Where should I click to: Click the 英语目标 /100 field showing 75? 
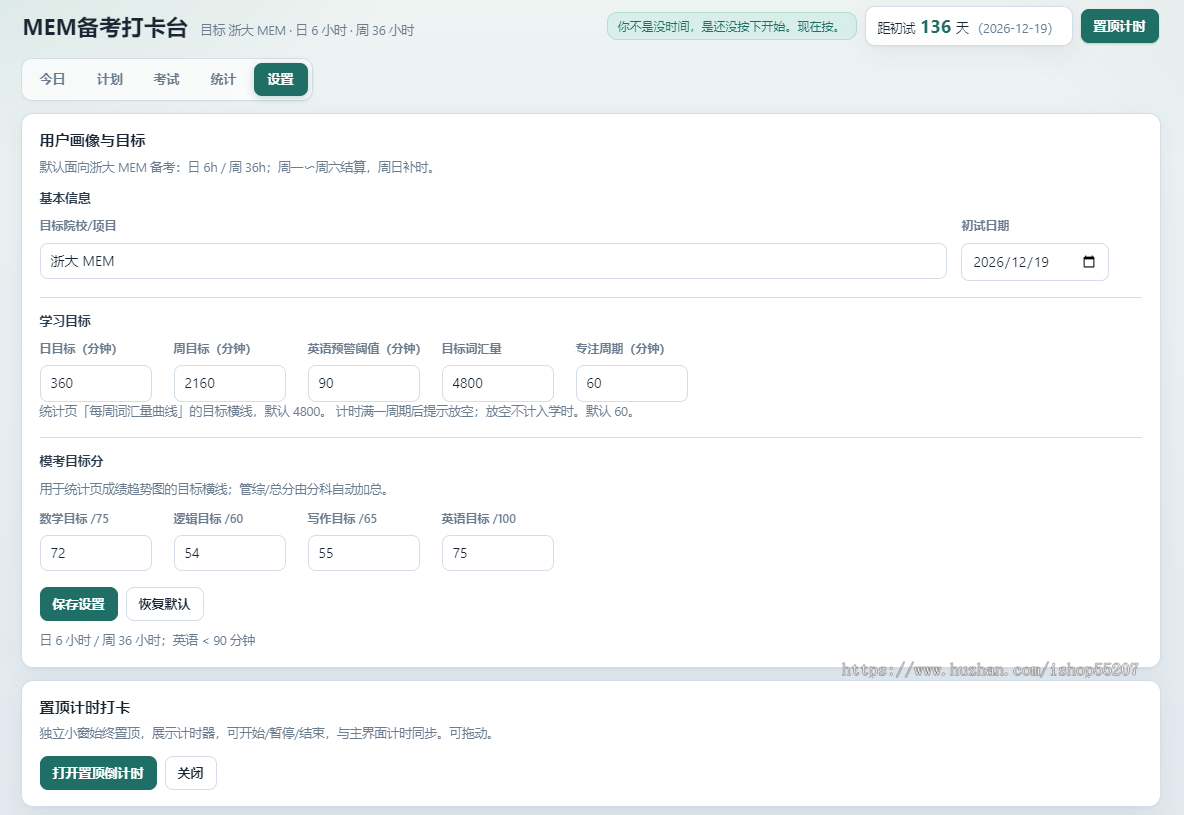point(498,553)
